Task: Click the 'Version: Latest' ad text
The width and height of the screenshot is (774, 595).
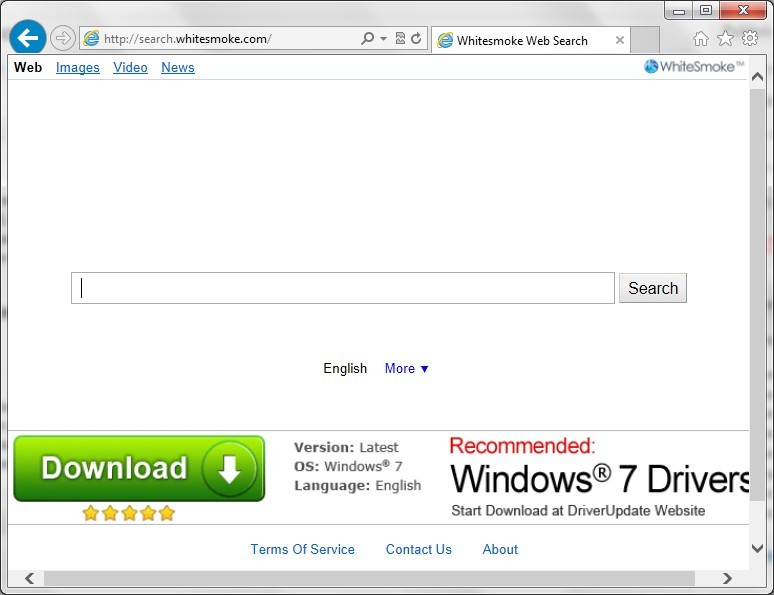Action: click(x=346, y=447)
